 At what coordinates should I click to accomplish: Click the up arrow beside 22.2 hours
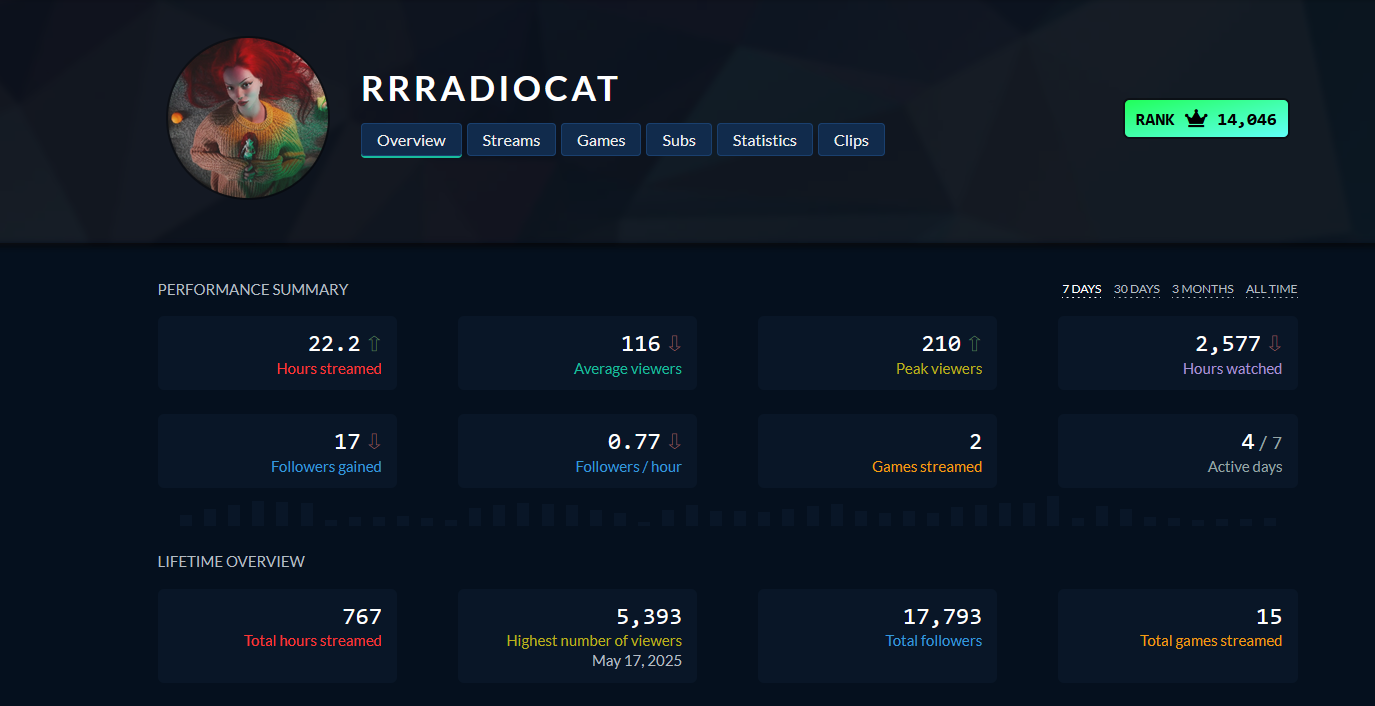375,344
